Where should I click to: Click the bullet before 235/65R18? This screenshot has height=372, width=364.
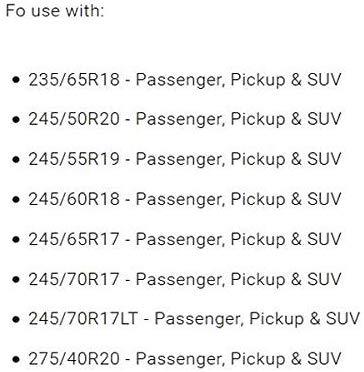point(15,80)
